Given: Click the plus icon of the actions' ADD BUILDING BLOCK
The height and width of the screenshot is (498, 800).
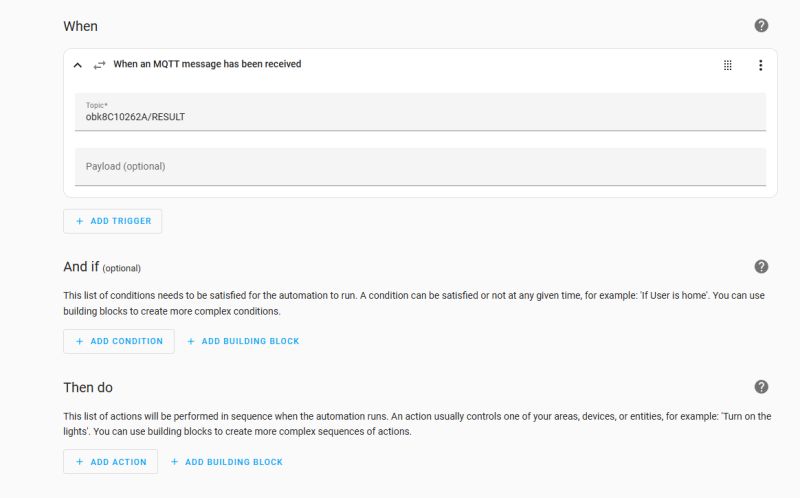Looking at the screenshot, I should 174,461.
